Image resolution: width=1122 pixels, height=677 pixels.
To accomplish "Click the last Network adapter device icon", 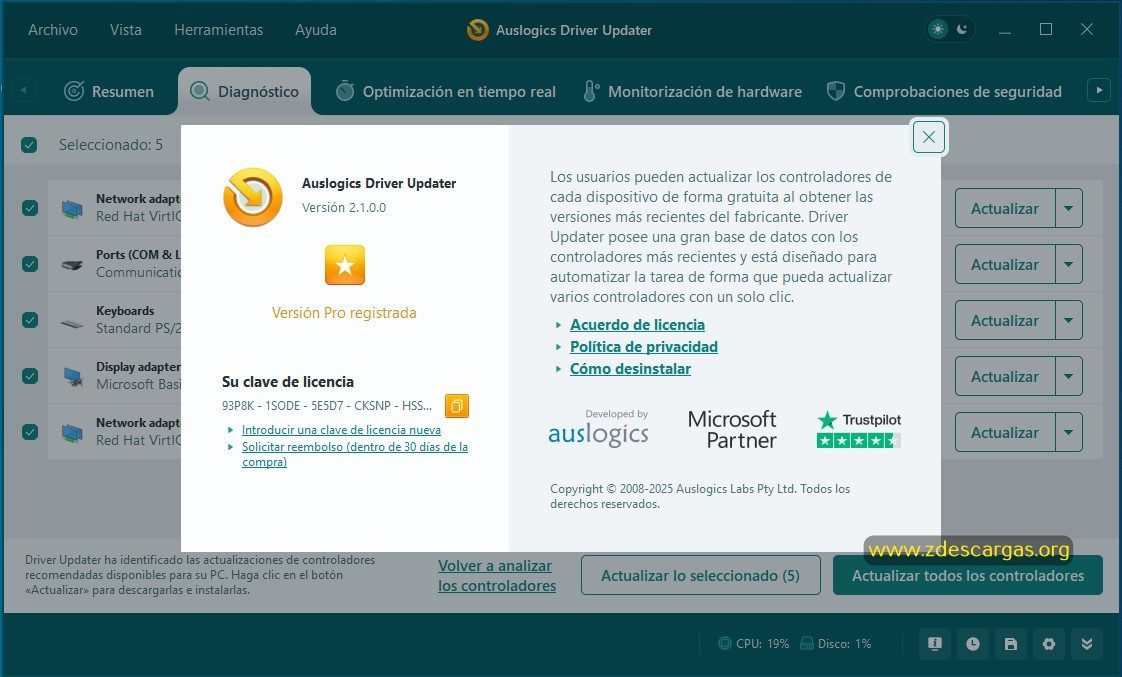I will coord(72,432).
